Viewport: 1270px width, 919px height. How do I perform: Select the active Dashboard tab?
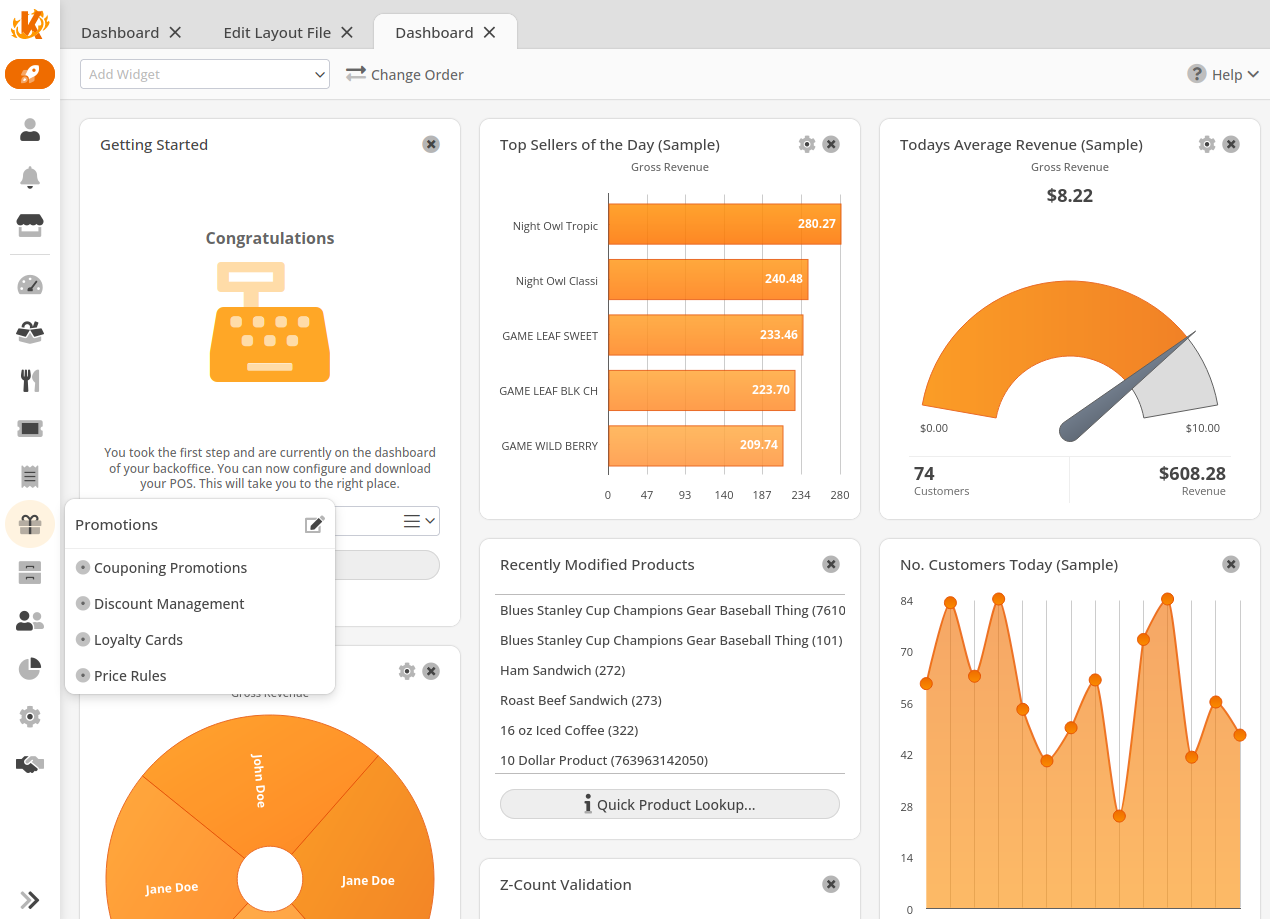pyautogui.click(x=434, y=32)
